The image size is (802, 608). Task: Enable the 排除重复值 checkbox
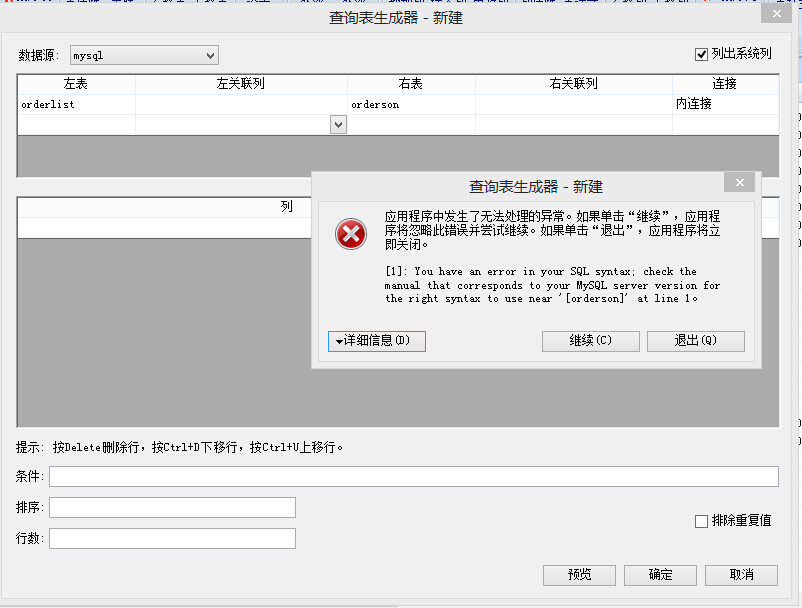(702, 521)
